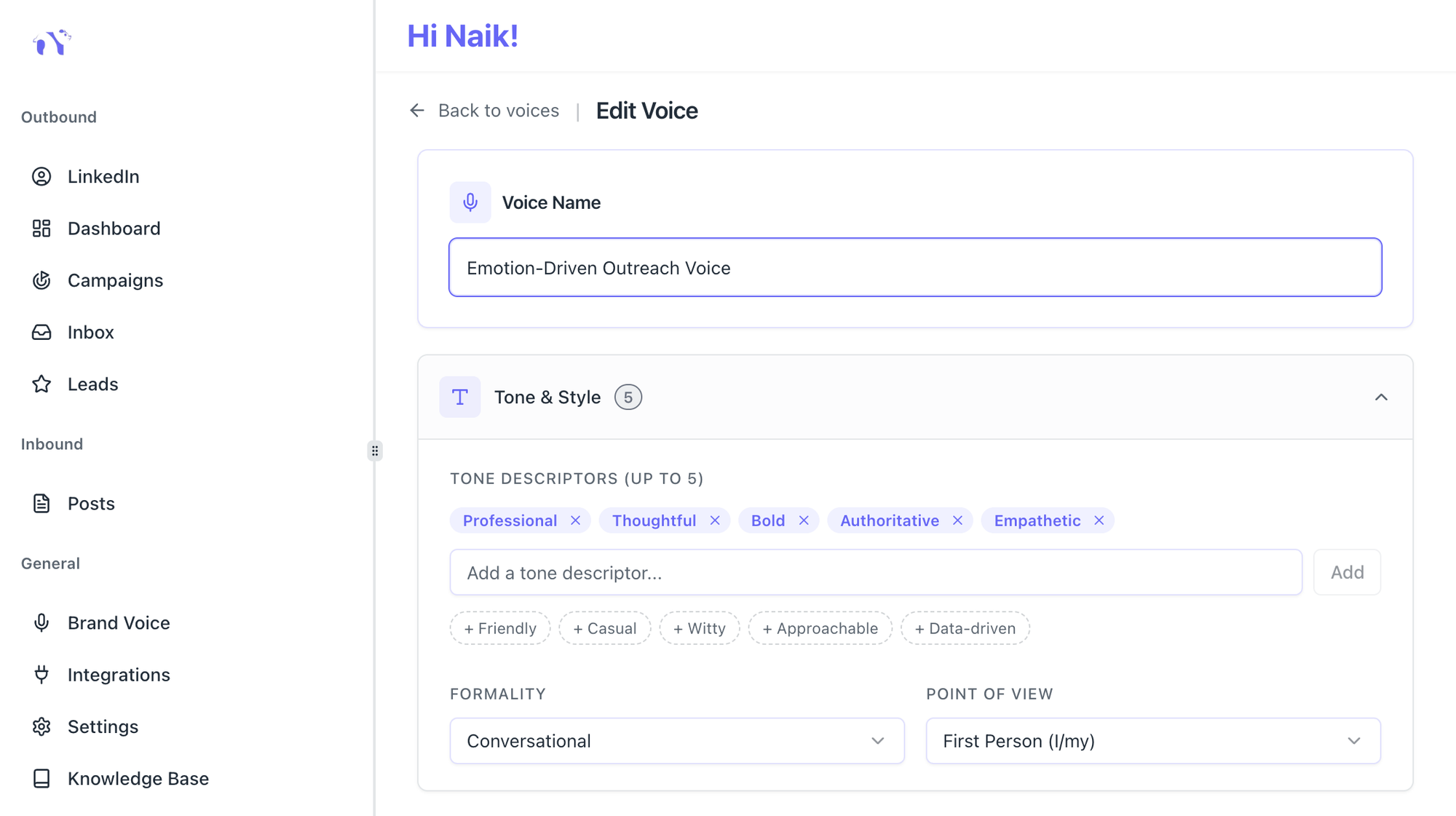Click the Add tone descriptor button
The width and height of the screenshot is (1456, 816).
[x=1347, y=572]
